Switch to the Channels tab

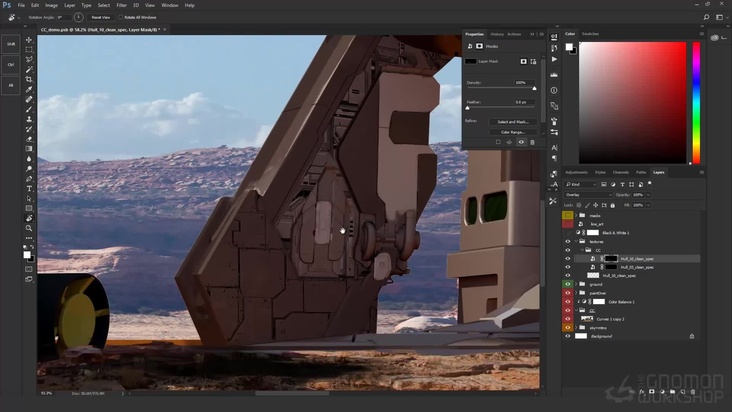click(x=620, y=172)
